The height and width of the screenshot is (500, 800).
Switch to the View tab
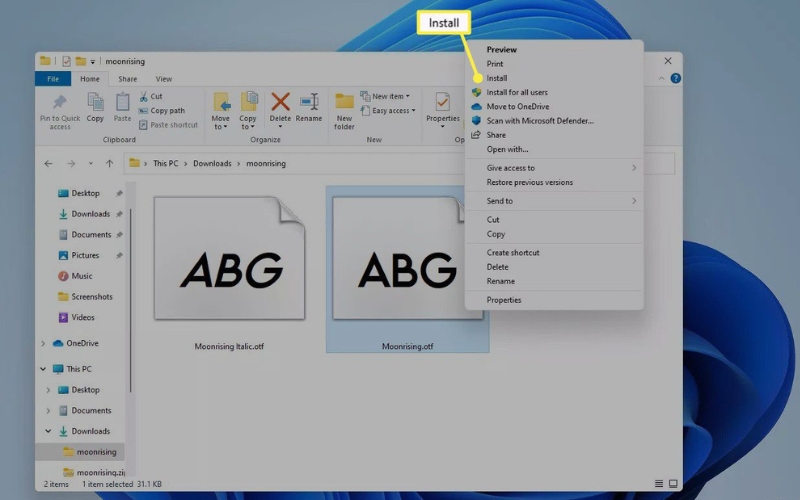tap(164, 79)
